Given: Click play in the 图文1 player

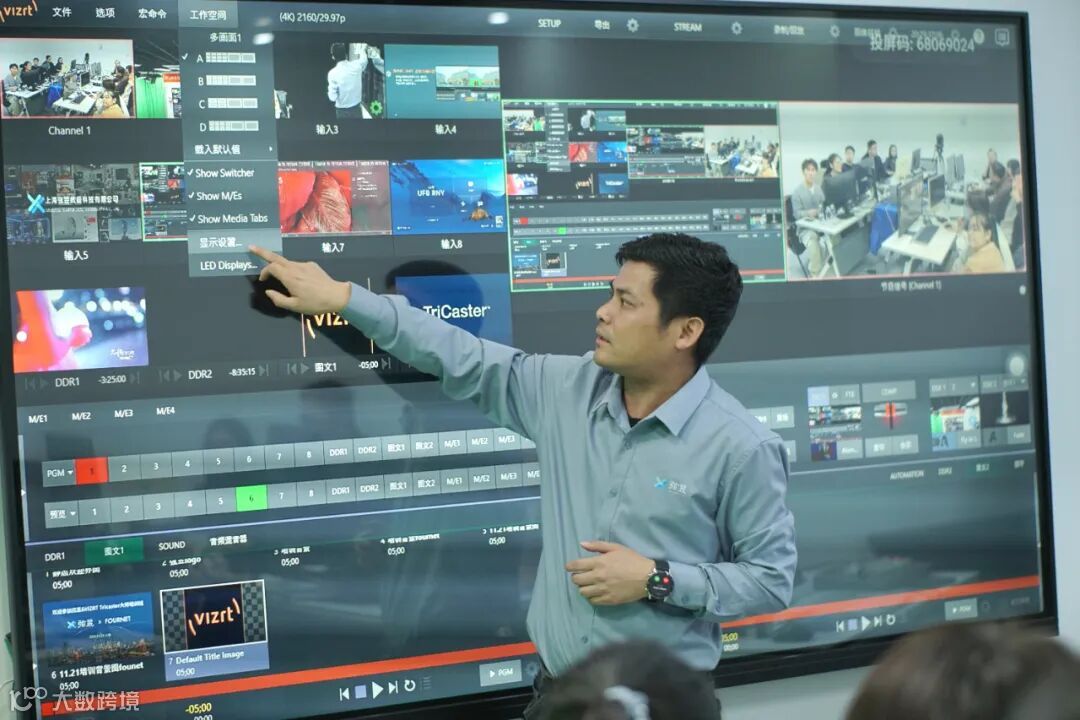Looking at the screenshot, I should tap(377, 689).
